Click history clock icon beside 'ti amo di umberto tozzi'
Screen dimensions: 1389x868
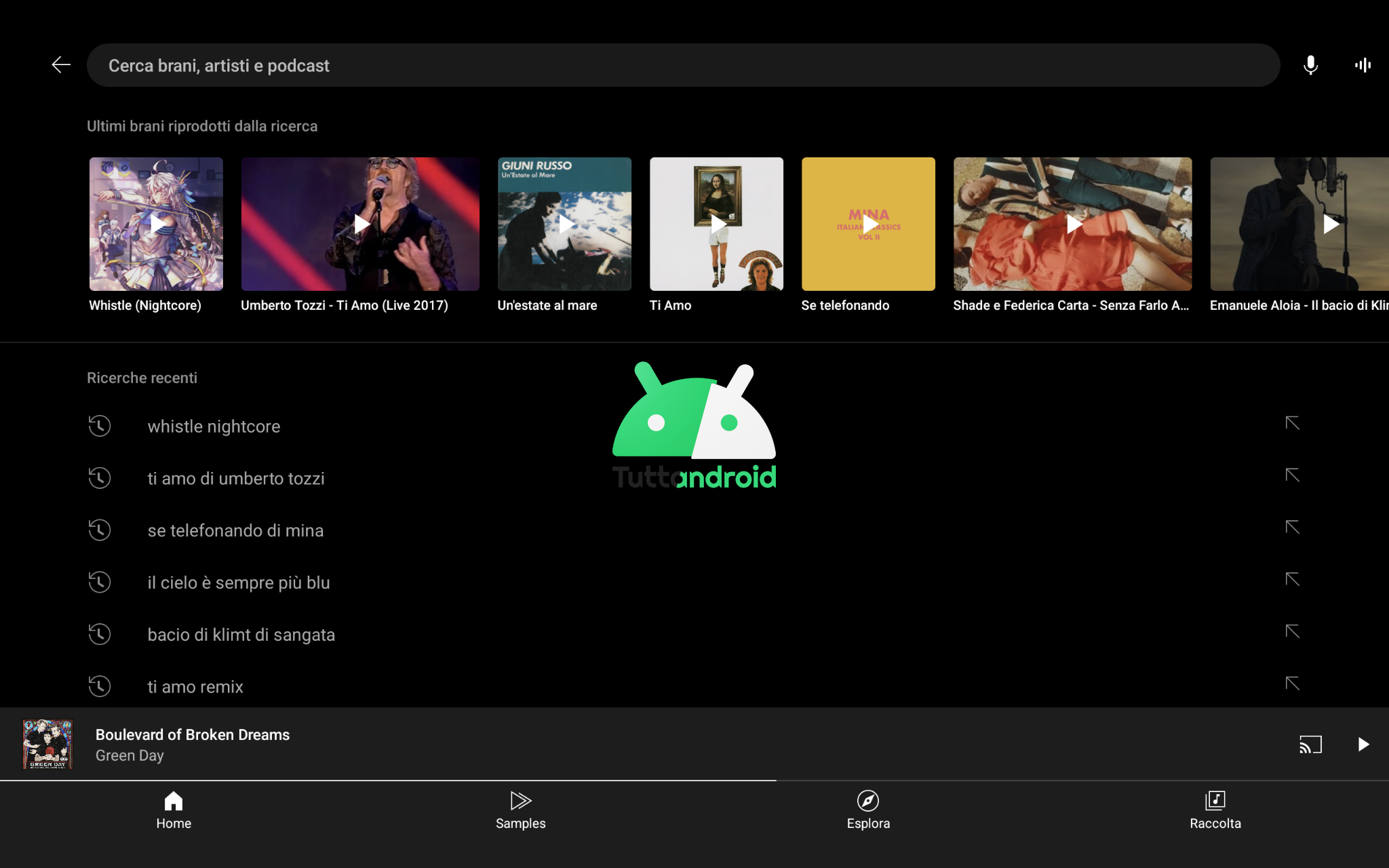pos(100,478)
